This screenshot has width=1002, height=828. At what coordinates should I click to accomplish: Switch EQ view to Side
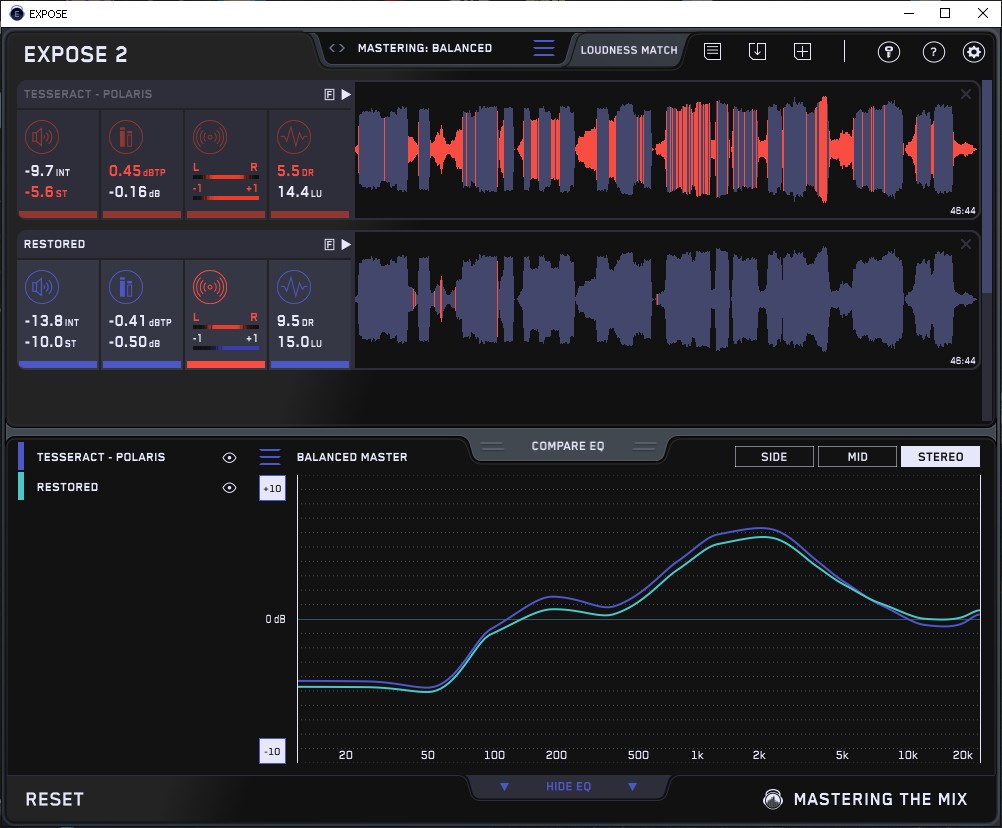point(774,457)
